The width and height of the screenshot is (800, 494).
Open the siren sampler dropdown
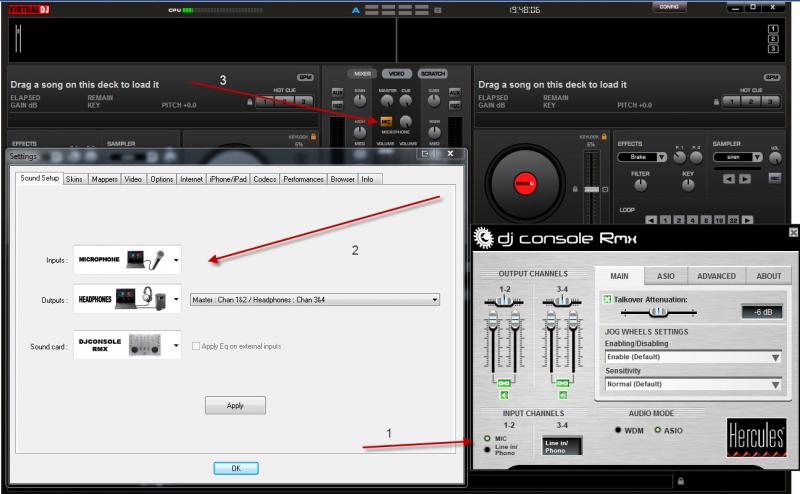(737, 157)
